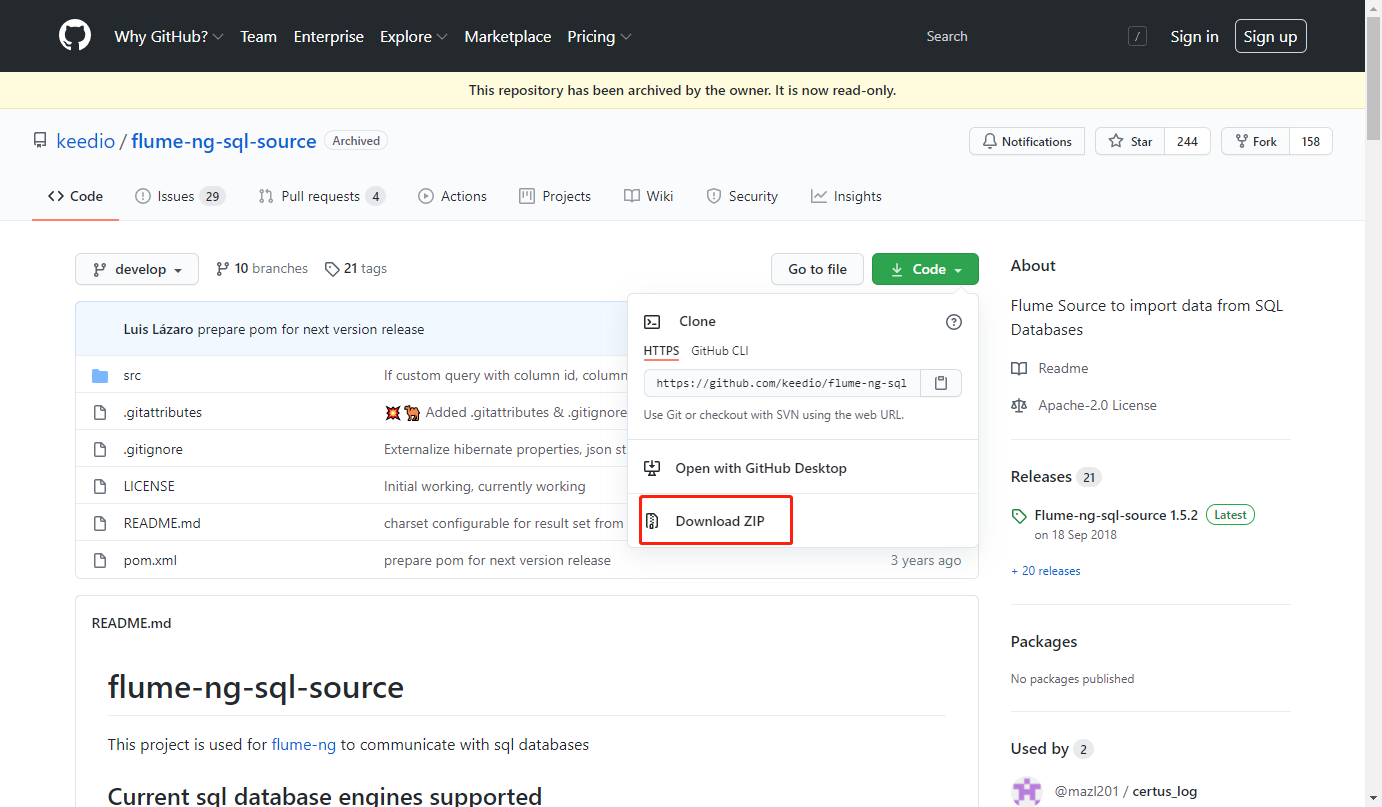1382x807 pixels.
Task: Open the "+ 20 releases" link
Action: [x=1045, y=570]
